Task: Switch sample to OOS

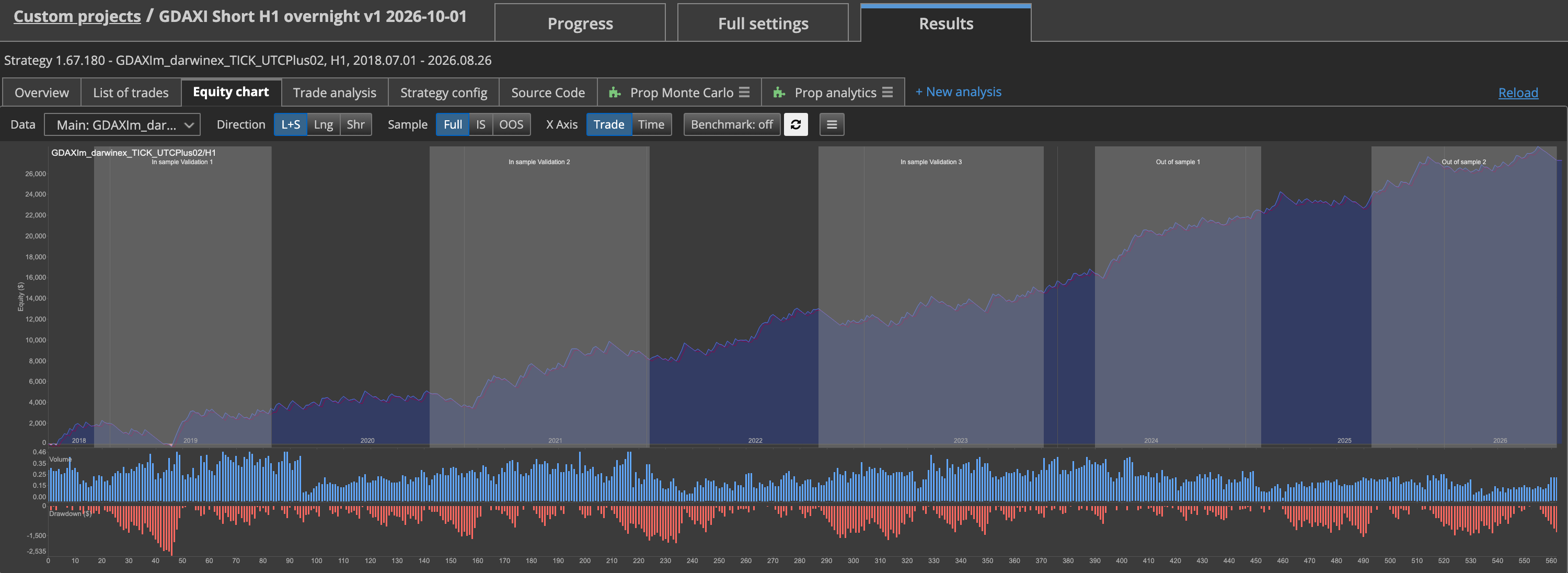Action: click(x=511, y=125)
